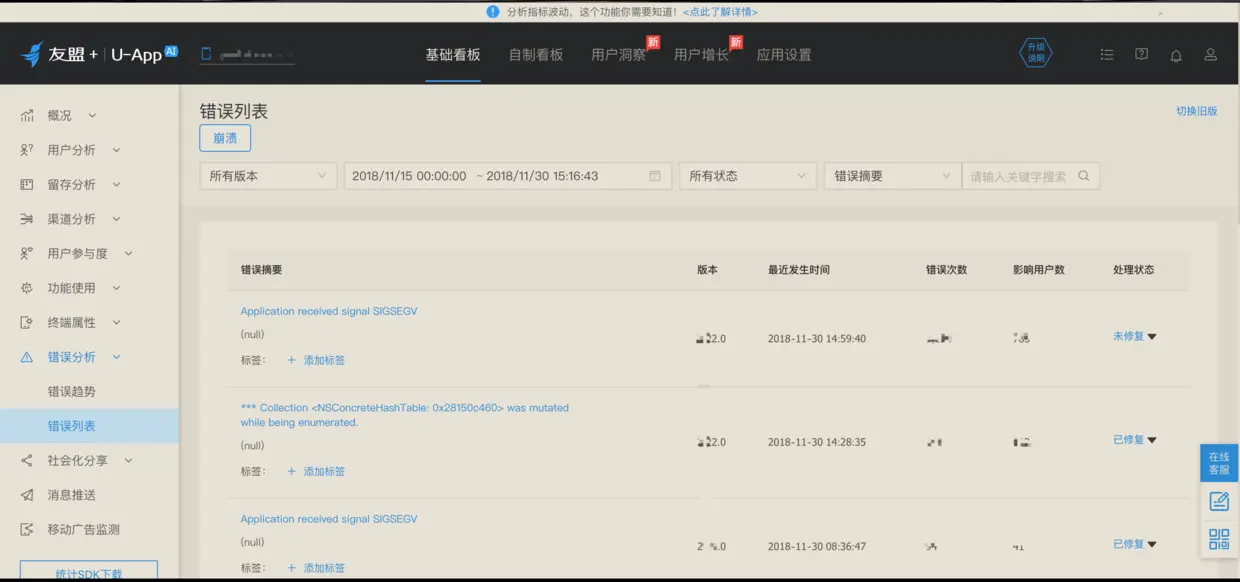
Task: Open 在线客服 support button
Action: tap(1219, 464)
